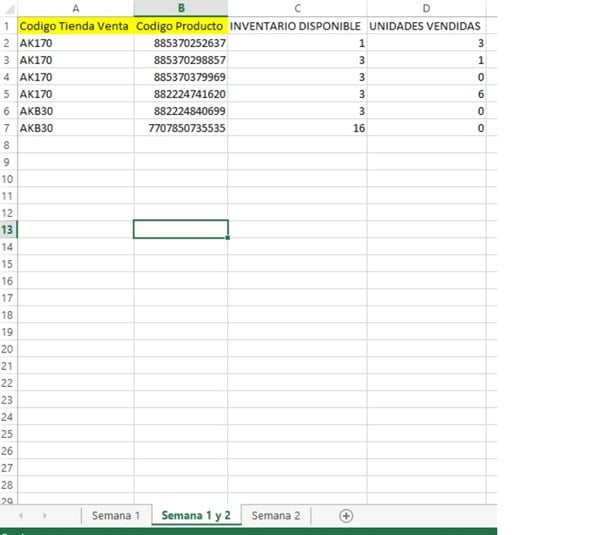600x535 pixels.
Task: Click the Codigo Tienda Venta header cell
Action: click(x=76, y=26)
